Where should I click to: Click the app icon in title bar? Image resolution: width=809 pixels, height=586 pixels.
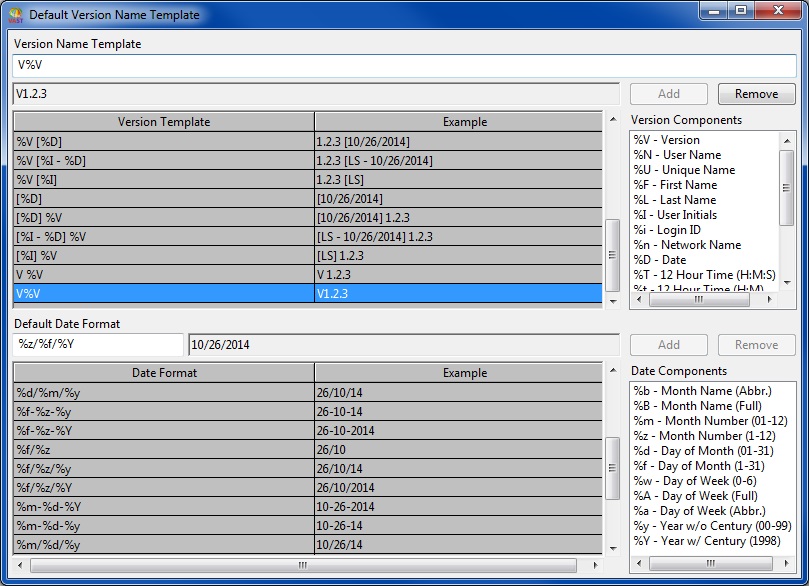tap(15, 14)
